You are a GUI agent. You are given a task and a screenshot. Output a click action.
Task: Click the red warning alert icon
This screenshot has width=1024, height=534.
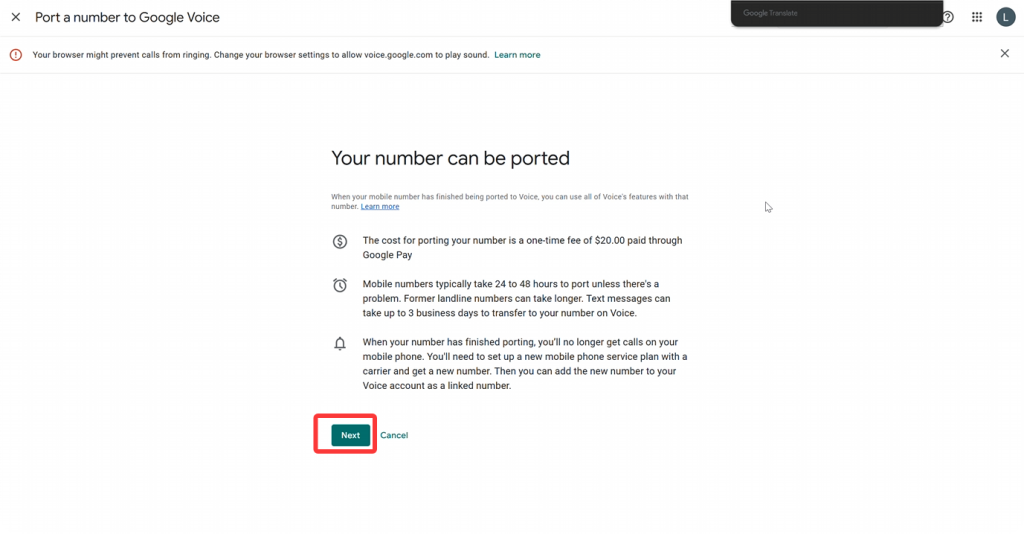[16, 55]
